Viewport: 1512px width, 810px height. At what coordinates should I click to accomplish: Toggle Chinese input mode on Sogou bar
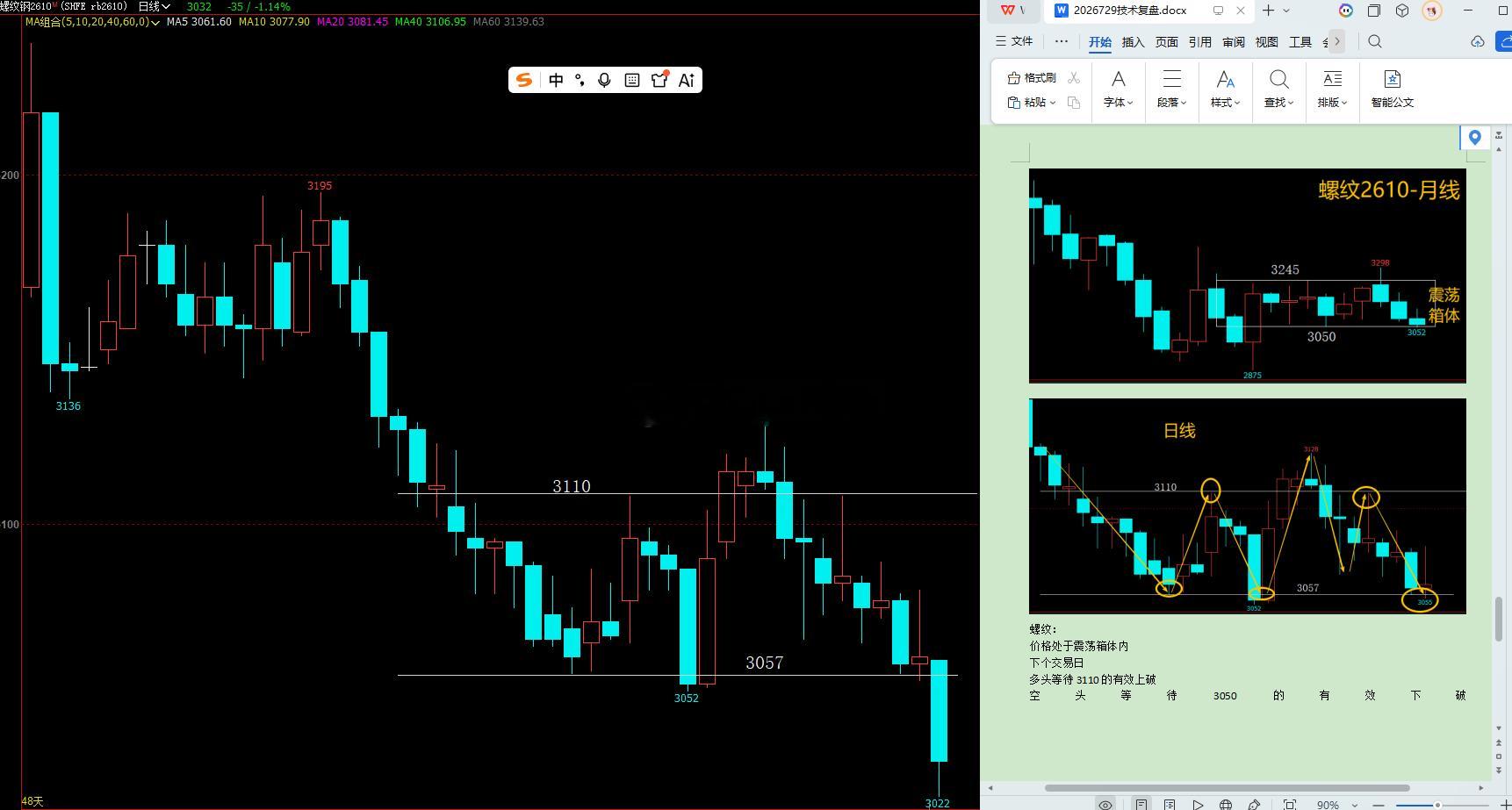pyautogui.click(x=556, y=80)
